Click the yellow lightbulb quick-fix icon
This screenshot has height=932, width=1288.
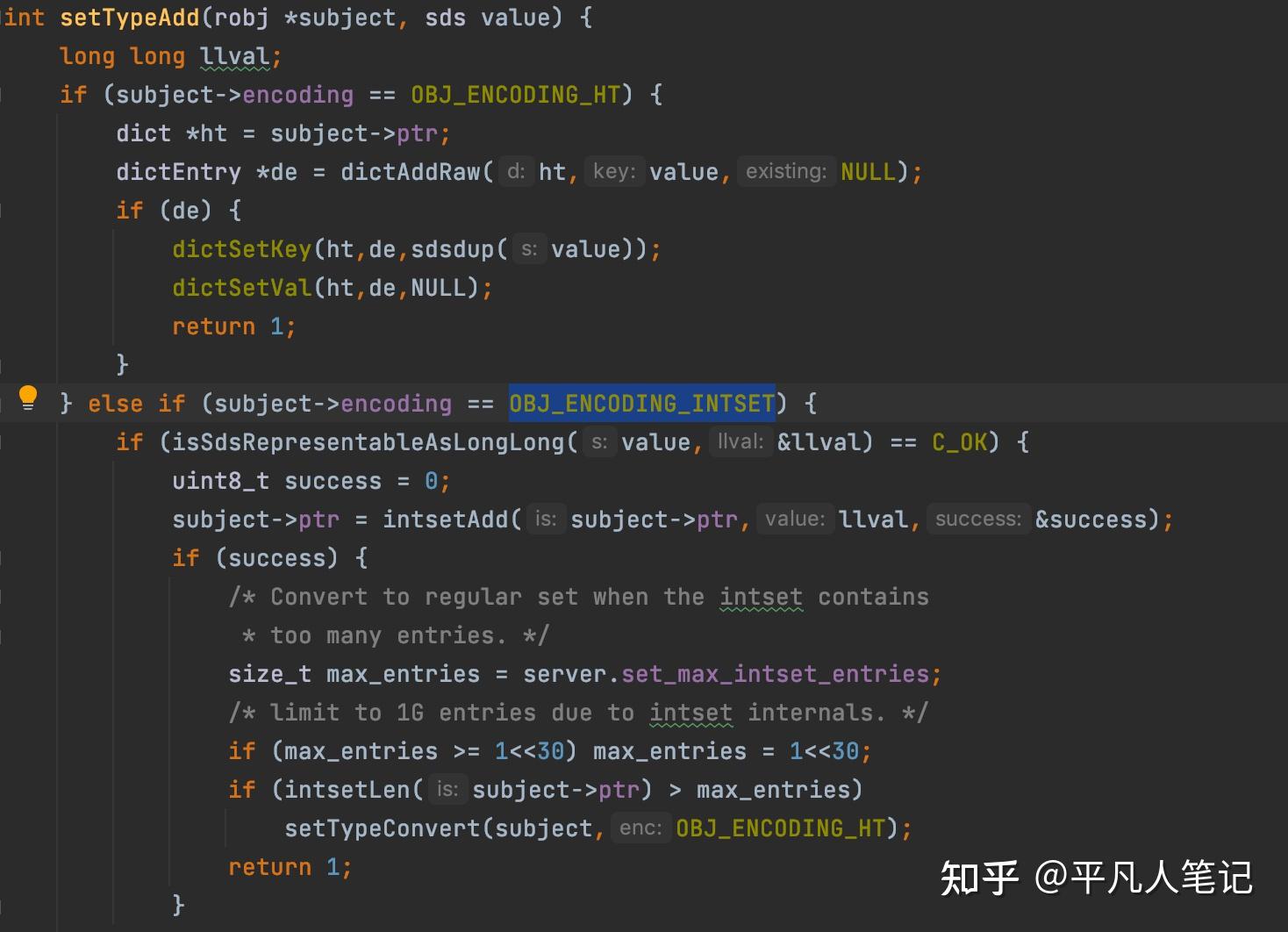[x=28, y=398]
